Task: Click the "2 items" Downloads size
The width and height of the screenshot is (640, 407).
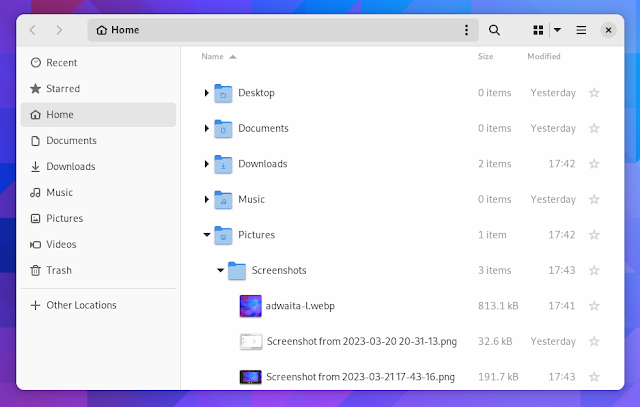Action: pyautogui.click(x=495, y=164)
